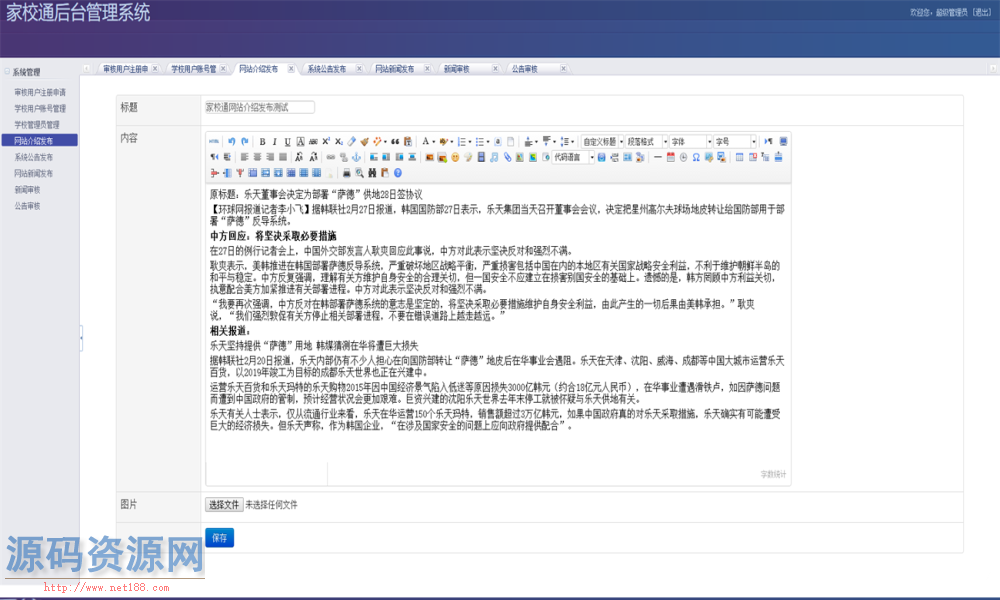Viewport: 1000px width, 600px height.
Task: Open search and replace binoculars icon
Action: tap(372, 173)
